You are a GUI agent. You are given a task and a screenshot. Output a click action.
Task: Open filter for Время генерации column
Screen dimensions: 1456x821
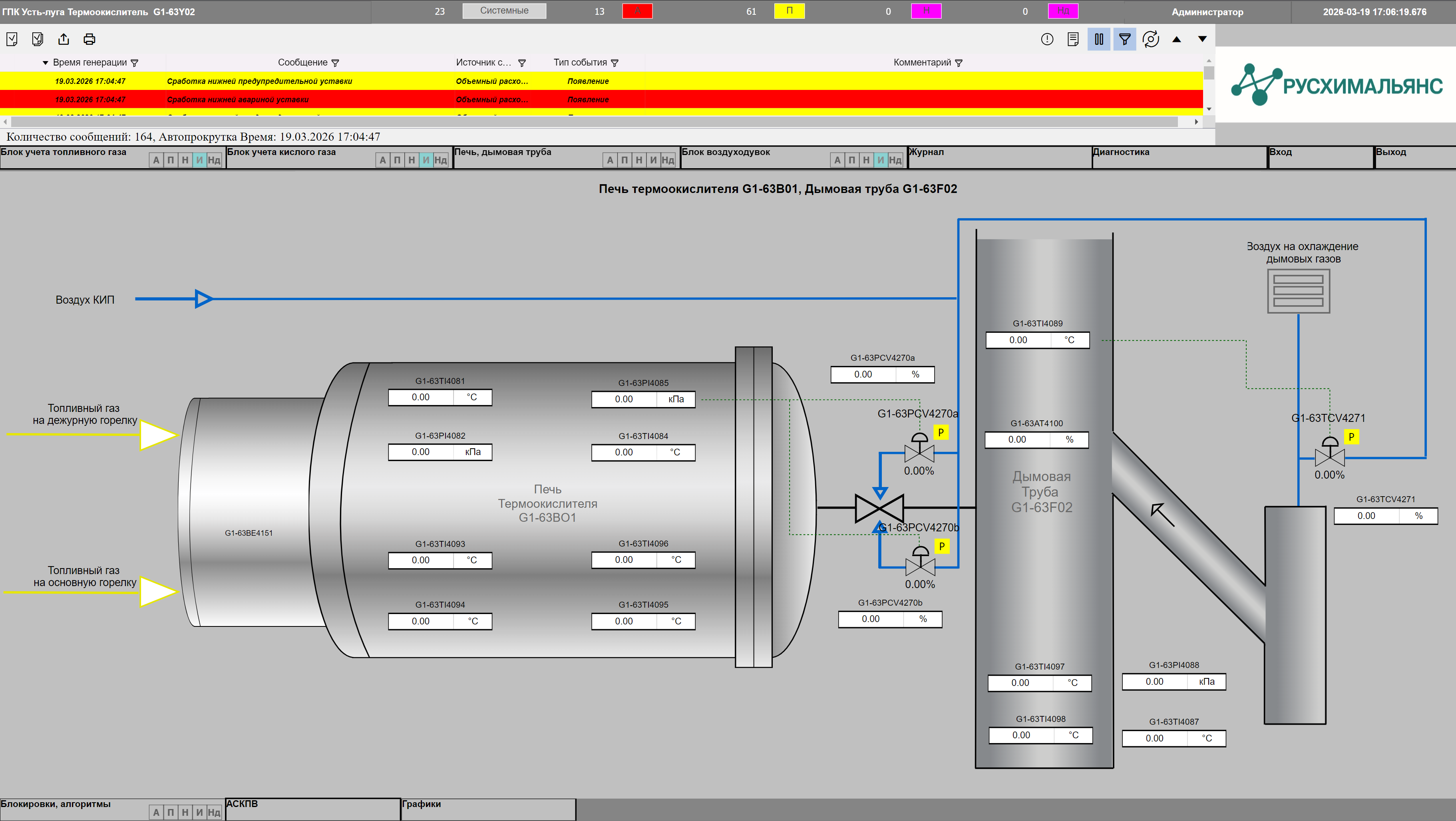135,63
